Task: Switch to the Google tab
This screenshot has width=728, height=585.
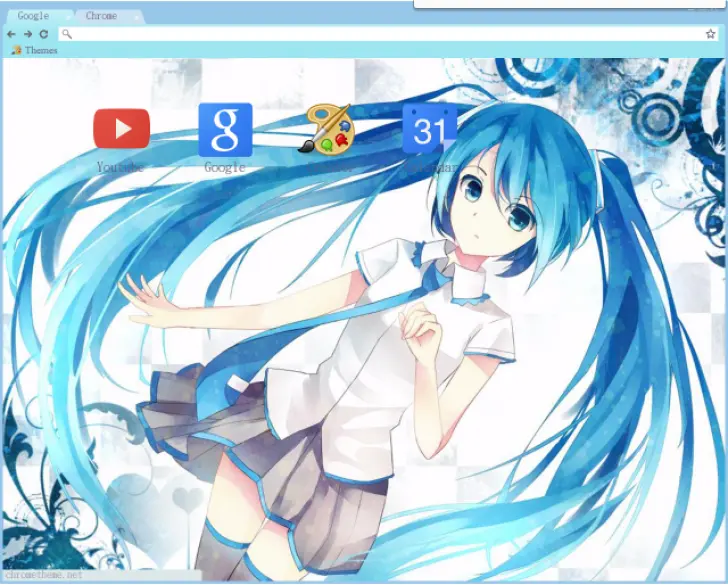Action: point(33,16)
